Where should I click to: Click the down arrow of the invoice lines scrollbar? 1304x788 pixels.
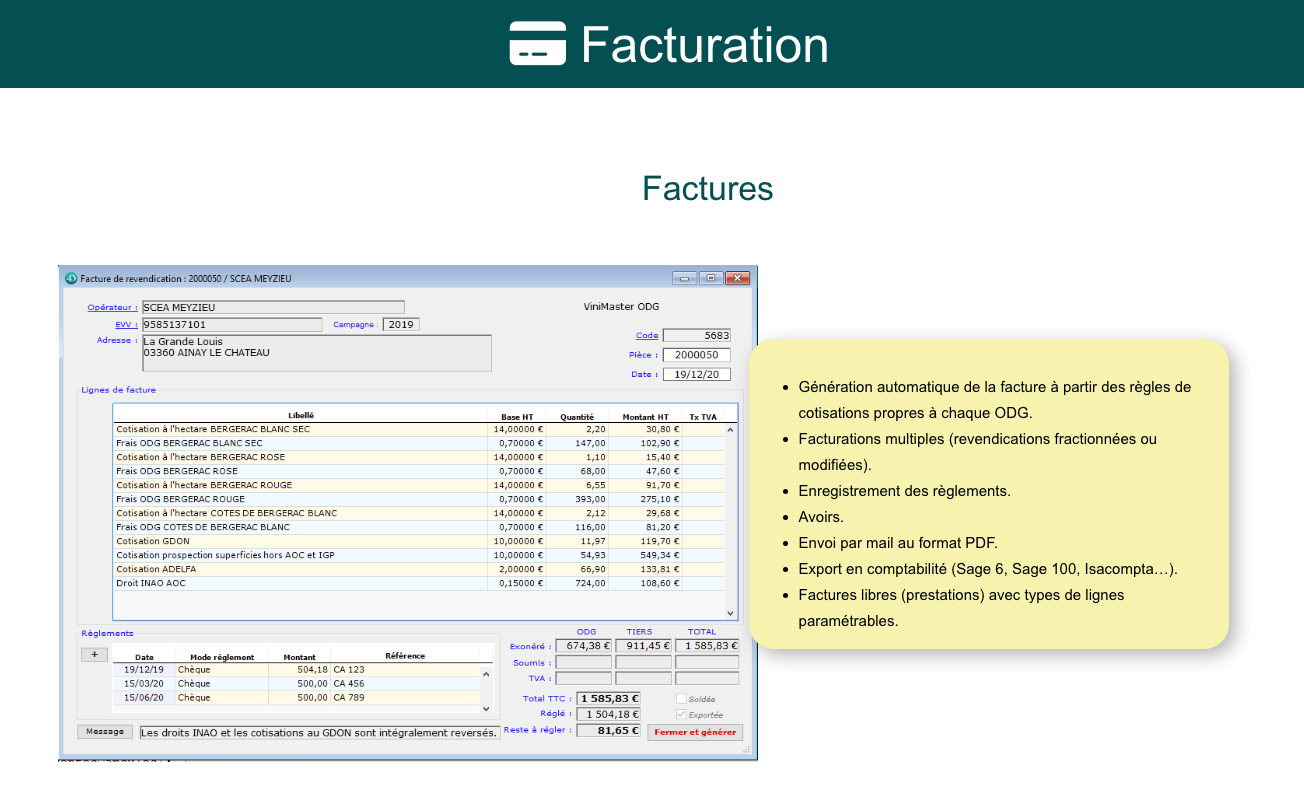pos(730,613)
